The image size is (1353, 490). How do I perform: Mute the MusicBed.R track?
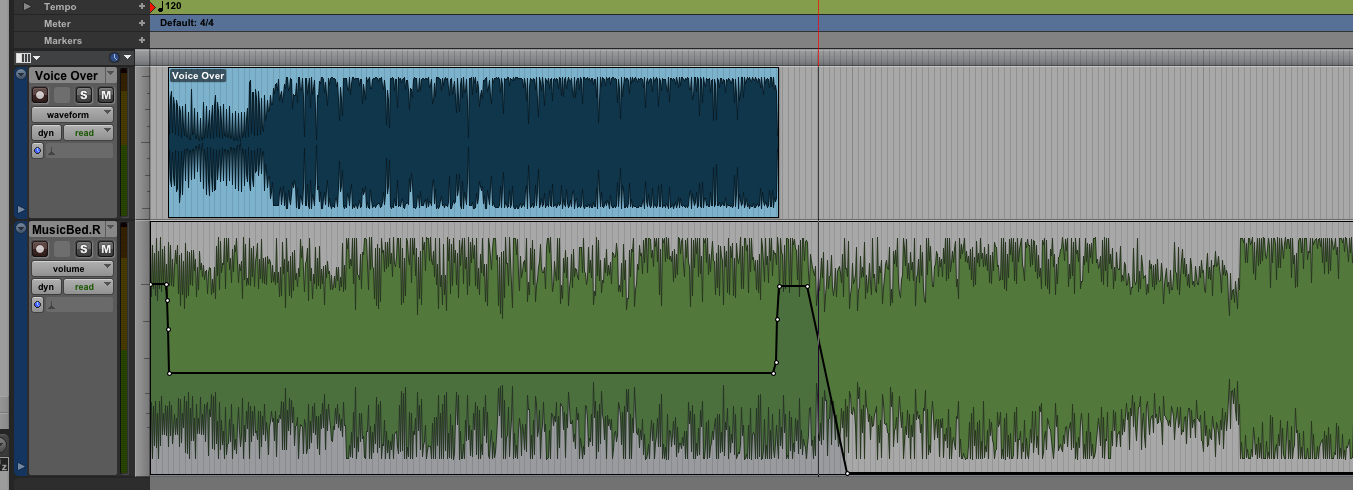point(105,249)
